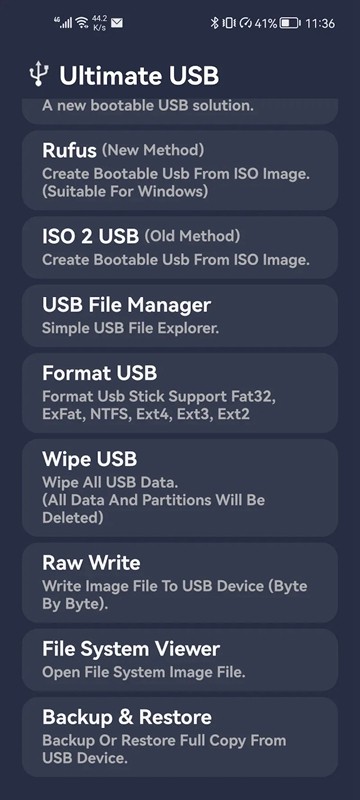The image size is (360, 800).
Task: Open ISO 2 USB (Old Method)
Action: pos(180,247)
